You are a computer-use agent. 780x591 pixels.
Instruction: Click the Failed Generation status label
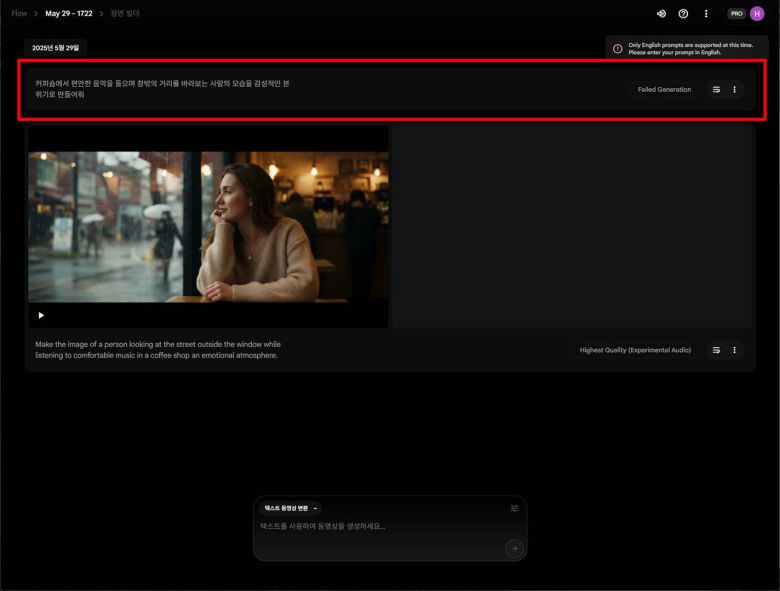[x=664, y=90]
